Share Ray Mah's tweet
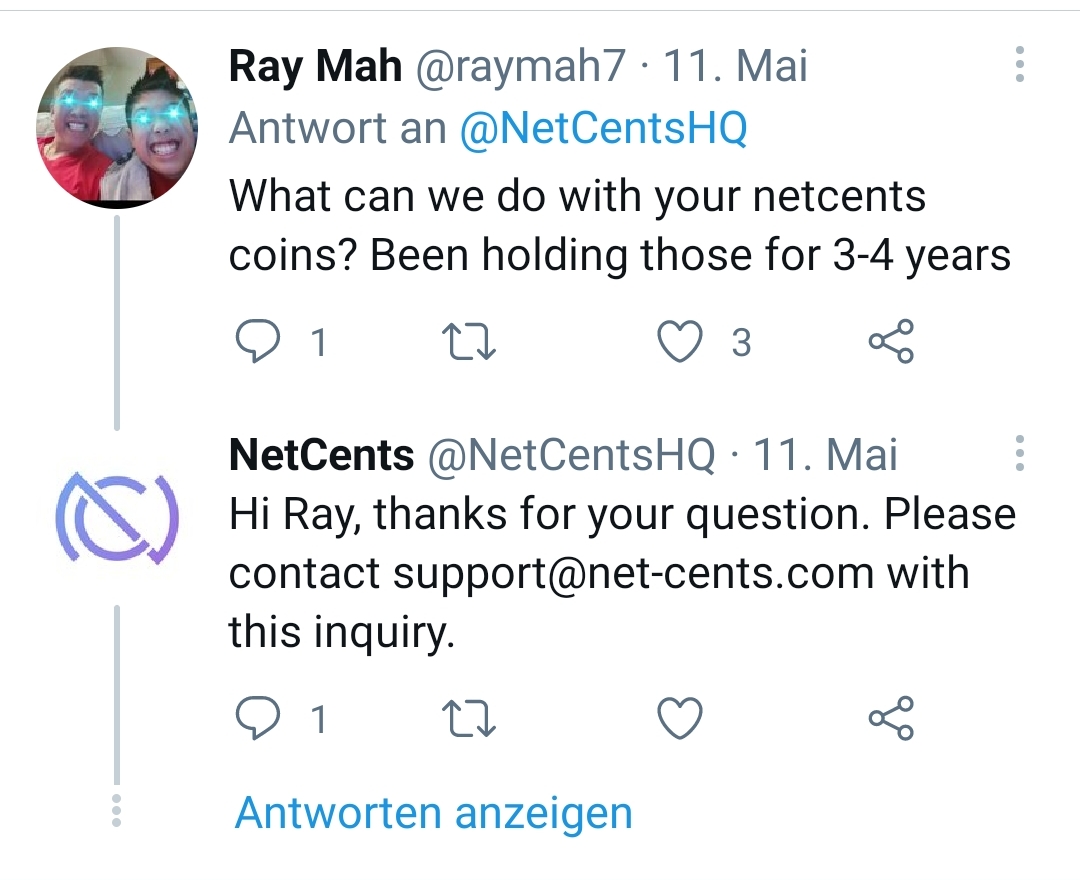Viewport: 1080px width, 880px height. (x=890, y=342)
